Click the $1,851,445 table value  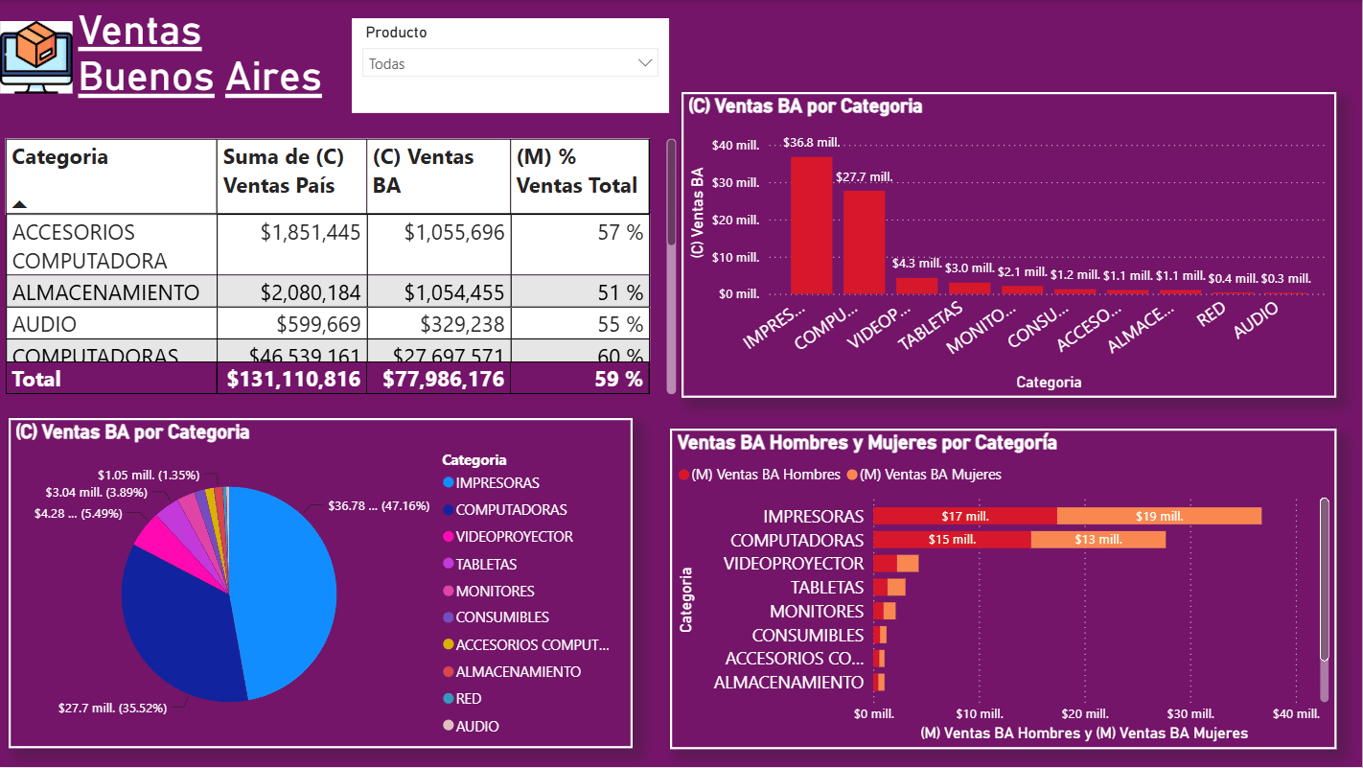pyautogui.click(x=310, y=232)
